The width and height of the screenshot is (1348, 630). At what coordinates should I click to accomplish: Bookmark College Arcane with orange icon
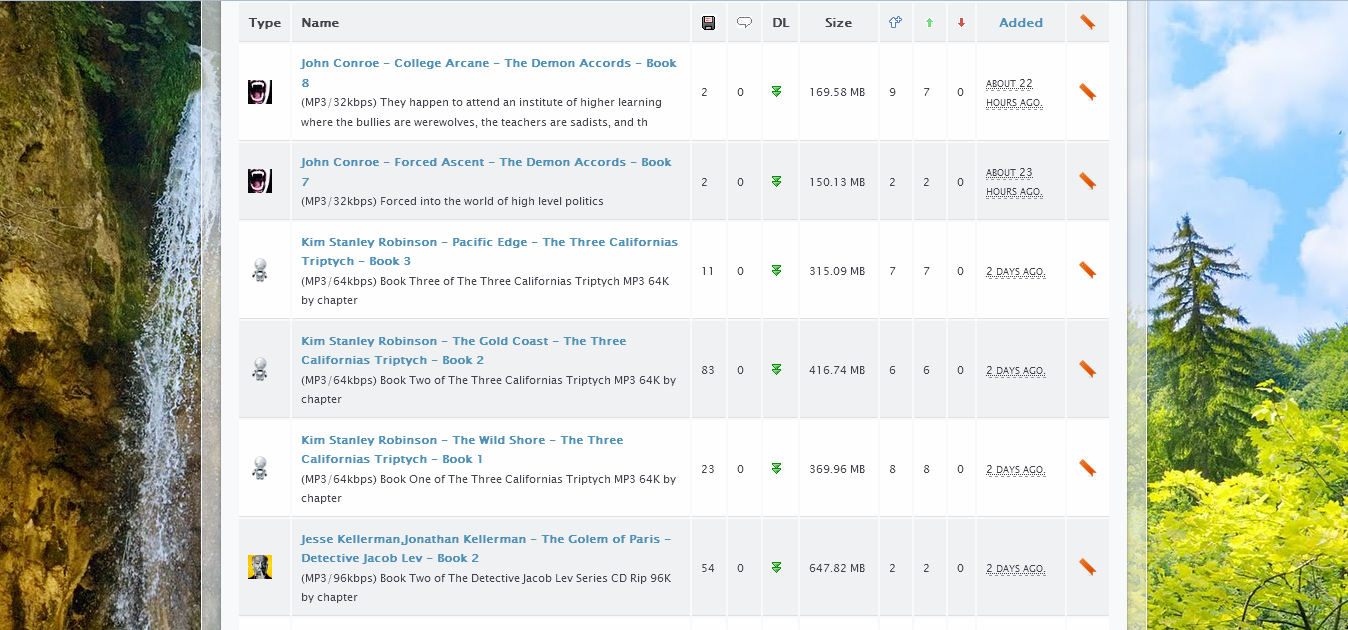(x=1087, y=92)
